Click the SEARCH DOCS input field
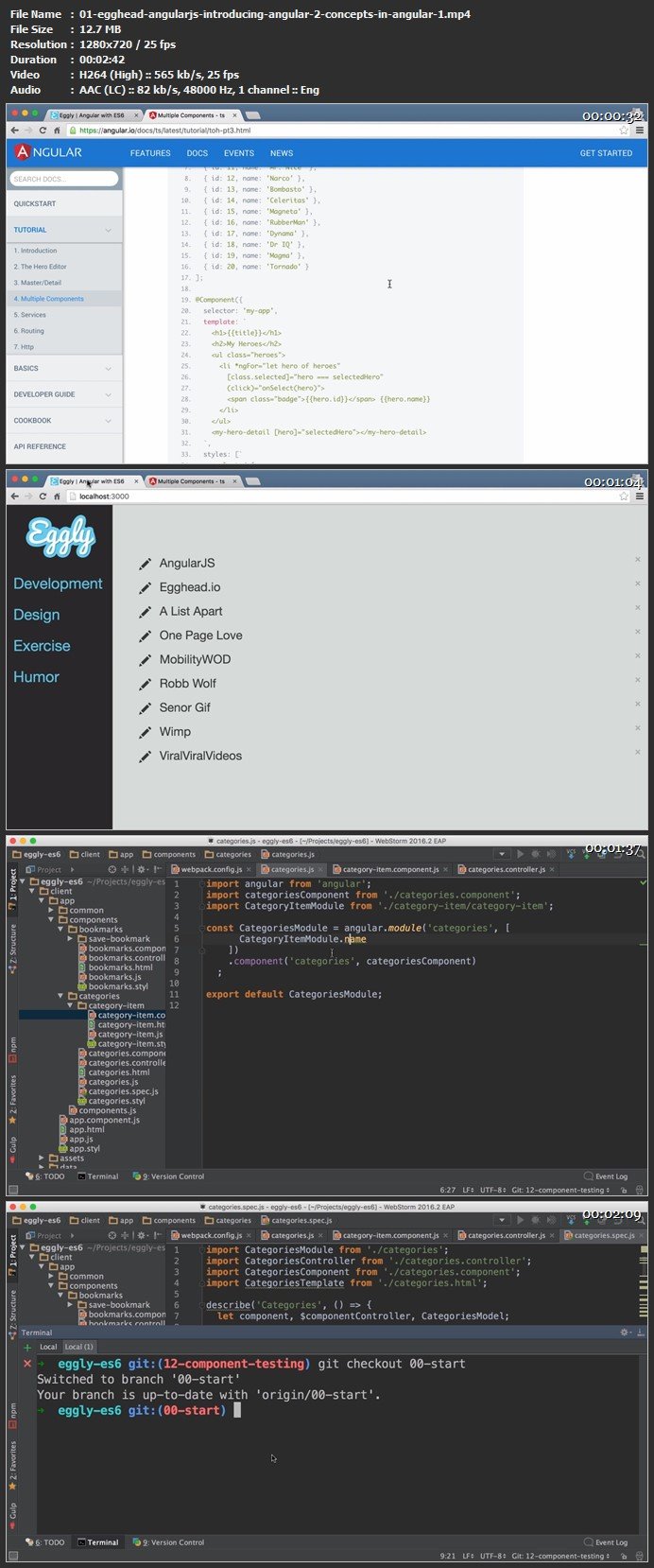 [x=64, y=179]
